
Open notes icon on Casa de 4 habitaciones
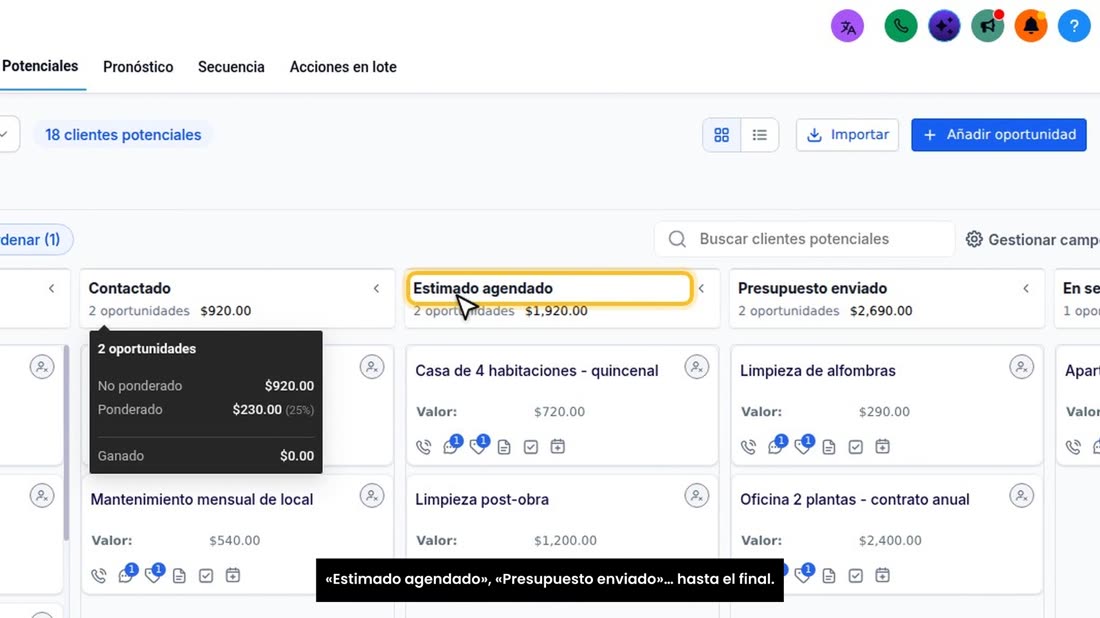point(504,447)
